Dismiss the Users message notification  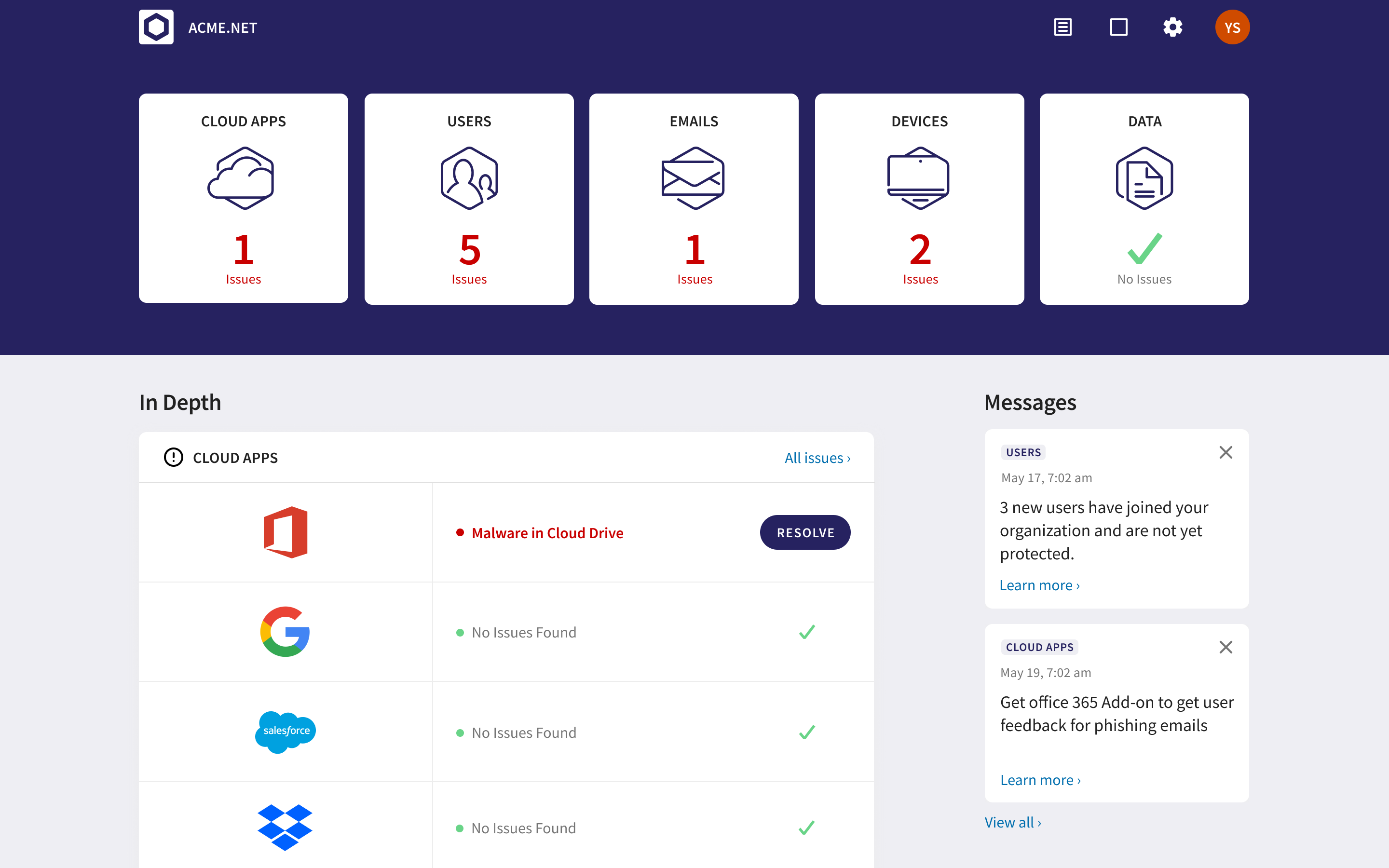pos(1226,452)
